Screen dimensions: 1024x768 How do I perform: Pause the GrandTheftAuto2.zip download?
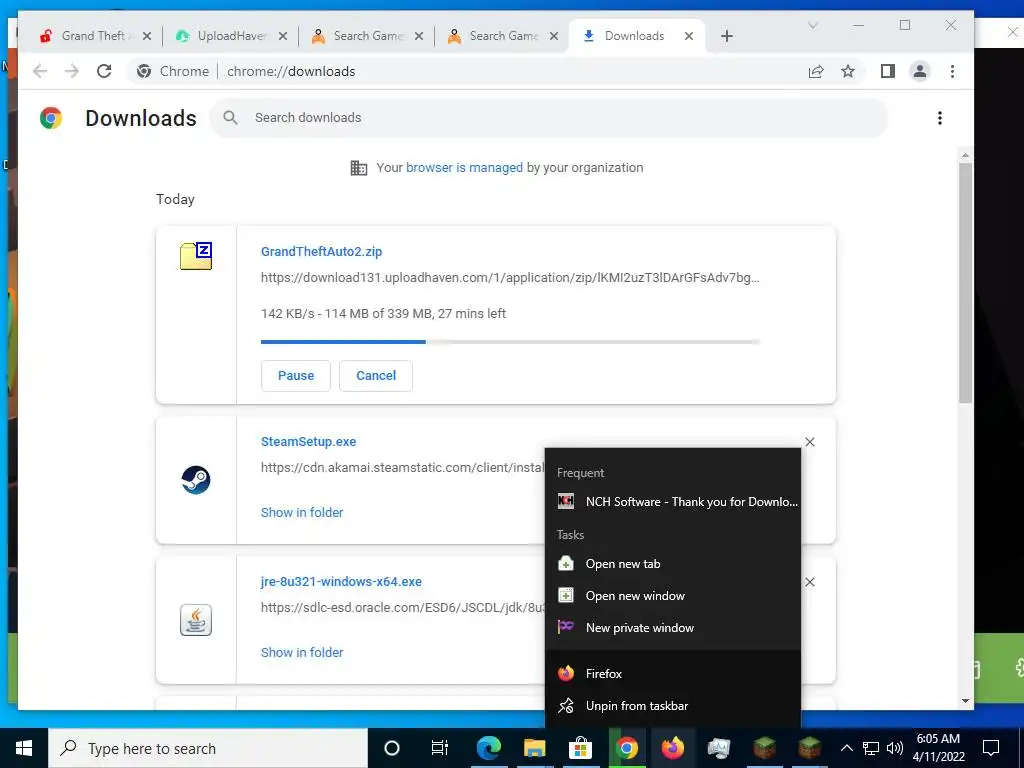(296, 376)
